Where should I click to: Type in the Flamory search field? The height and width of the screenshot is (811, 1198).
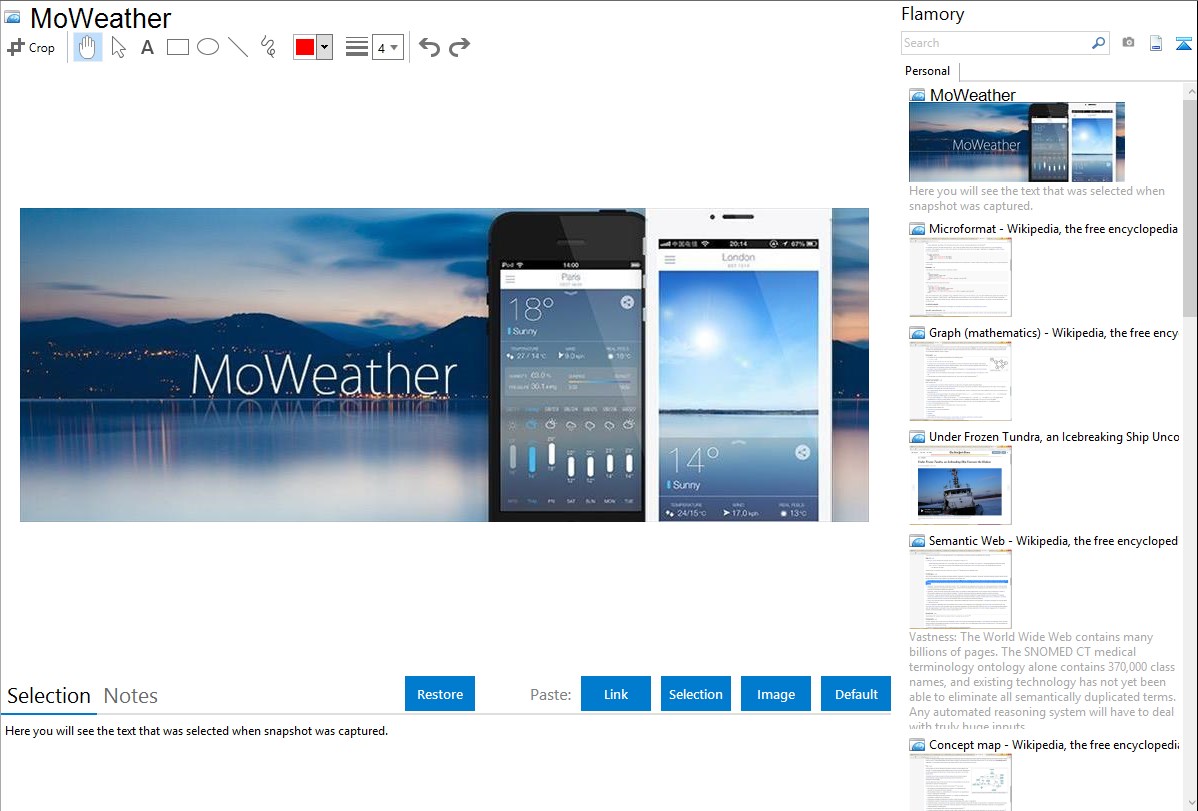click(995, 43)
